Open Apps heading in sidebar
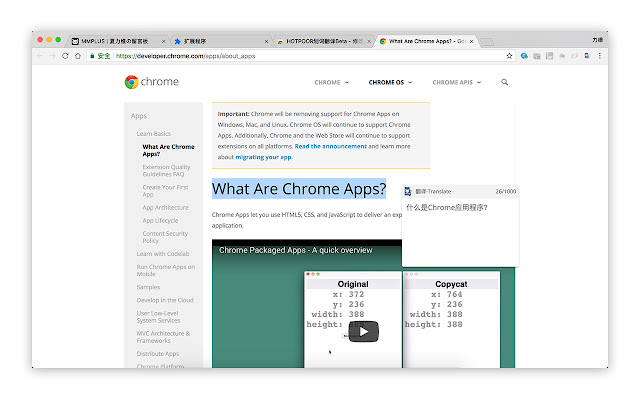Screen dimensions: 640x400 (139, 116)
